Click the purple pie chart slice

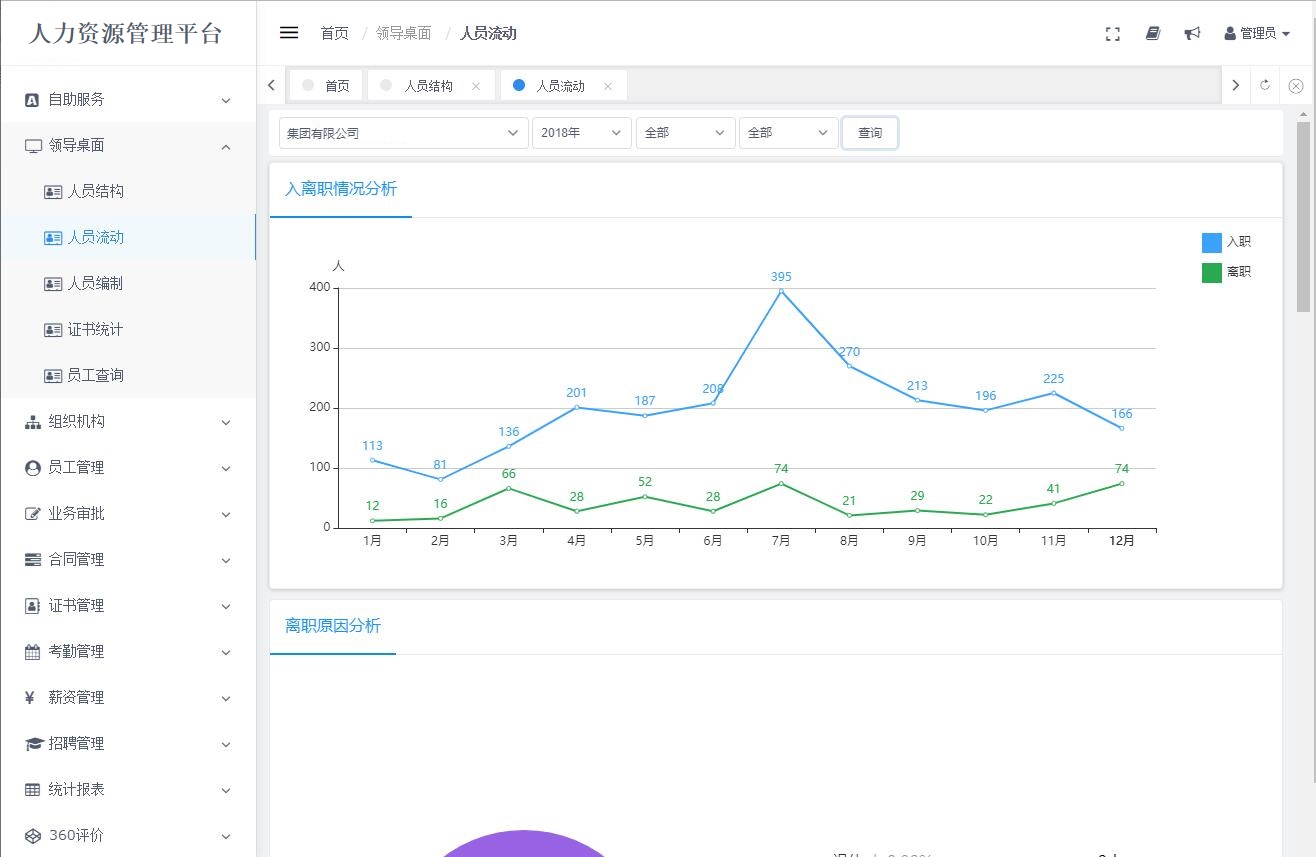pyautogui.click(x=523, y=844)
